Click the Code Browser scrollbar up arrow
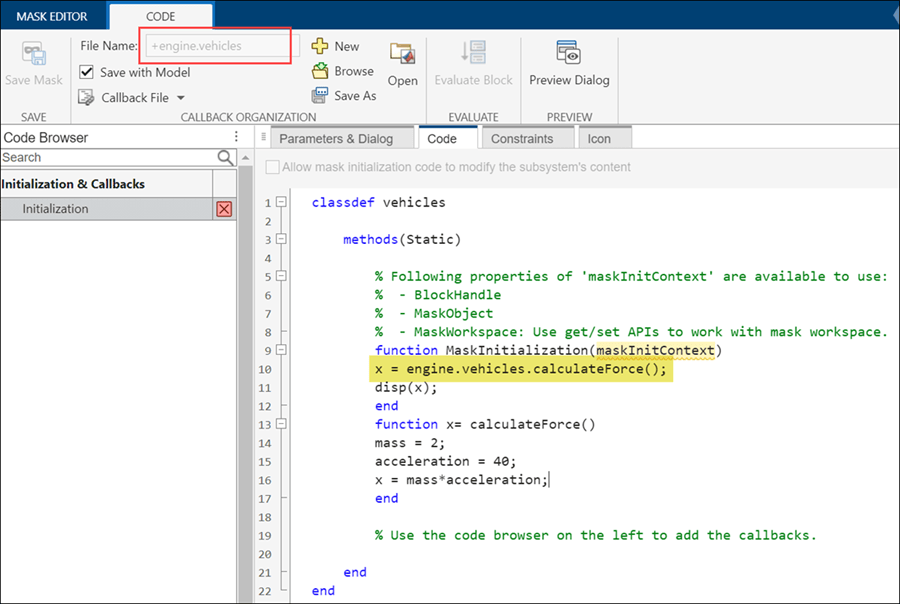Viewport: 900px width, 604px height. pyautogui.click(x=246, y=157)
